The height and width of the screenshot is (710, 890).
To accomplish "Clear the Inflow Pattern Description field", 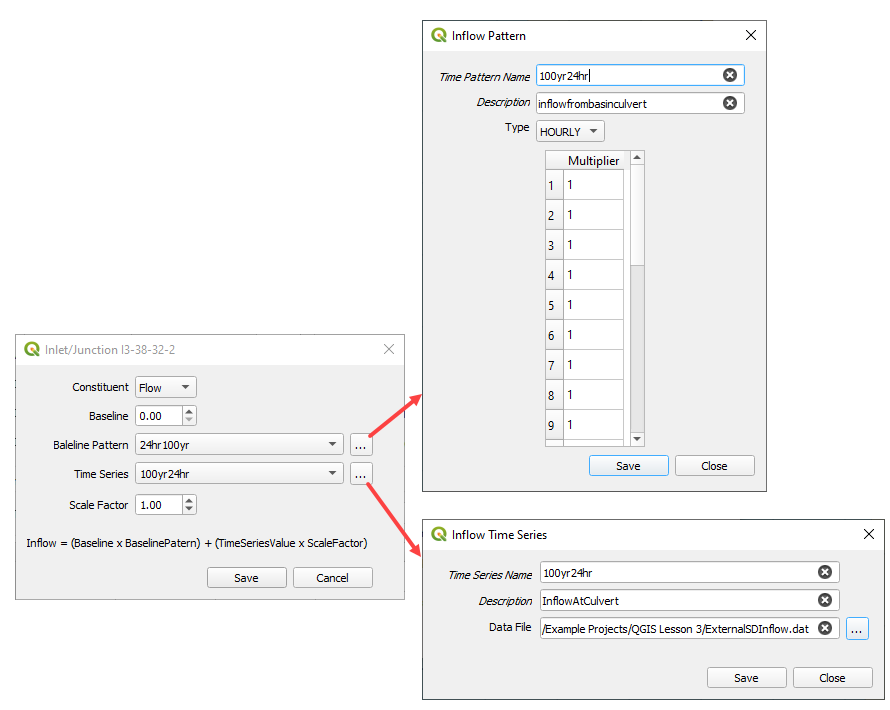I will click(729, 103).
